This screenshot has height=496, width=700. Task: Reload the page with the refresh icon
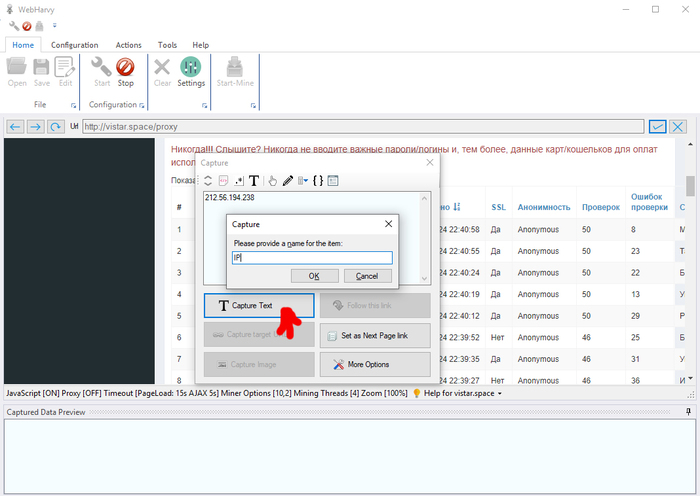tap(56, 127)
